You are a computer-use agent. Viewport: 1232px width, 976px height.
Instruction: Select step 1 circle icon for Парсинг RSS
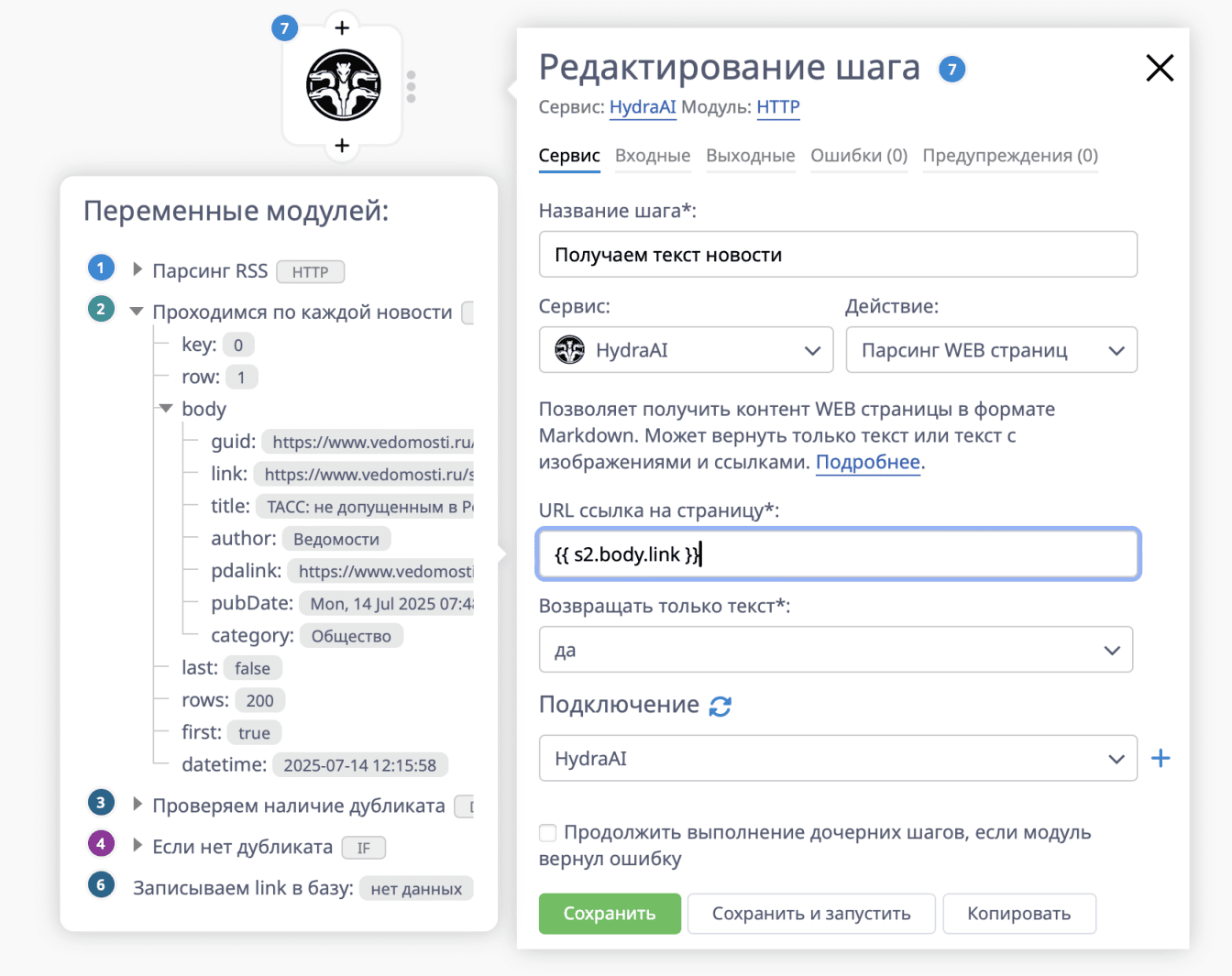click(101, 267)
